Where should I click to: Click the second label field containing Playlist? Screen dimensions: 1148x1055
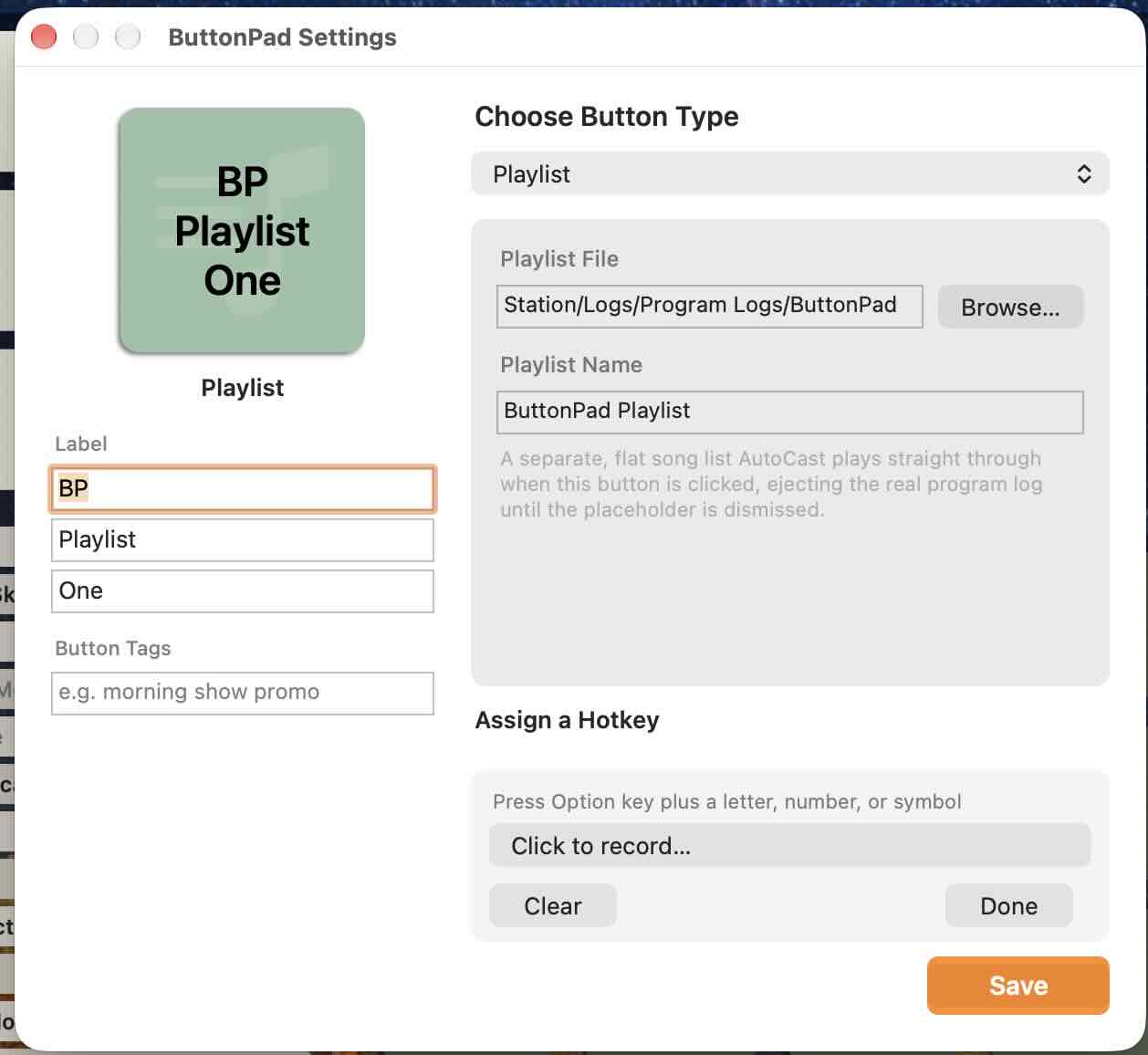click(242, 539)
